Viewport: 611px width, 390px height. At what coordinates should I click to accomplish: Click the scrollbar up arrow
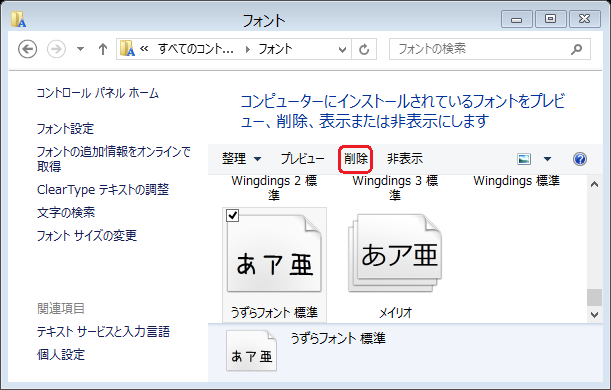pos(594,184)
